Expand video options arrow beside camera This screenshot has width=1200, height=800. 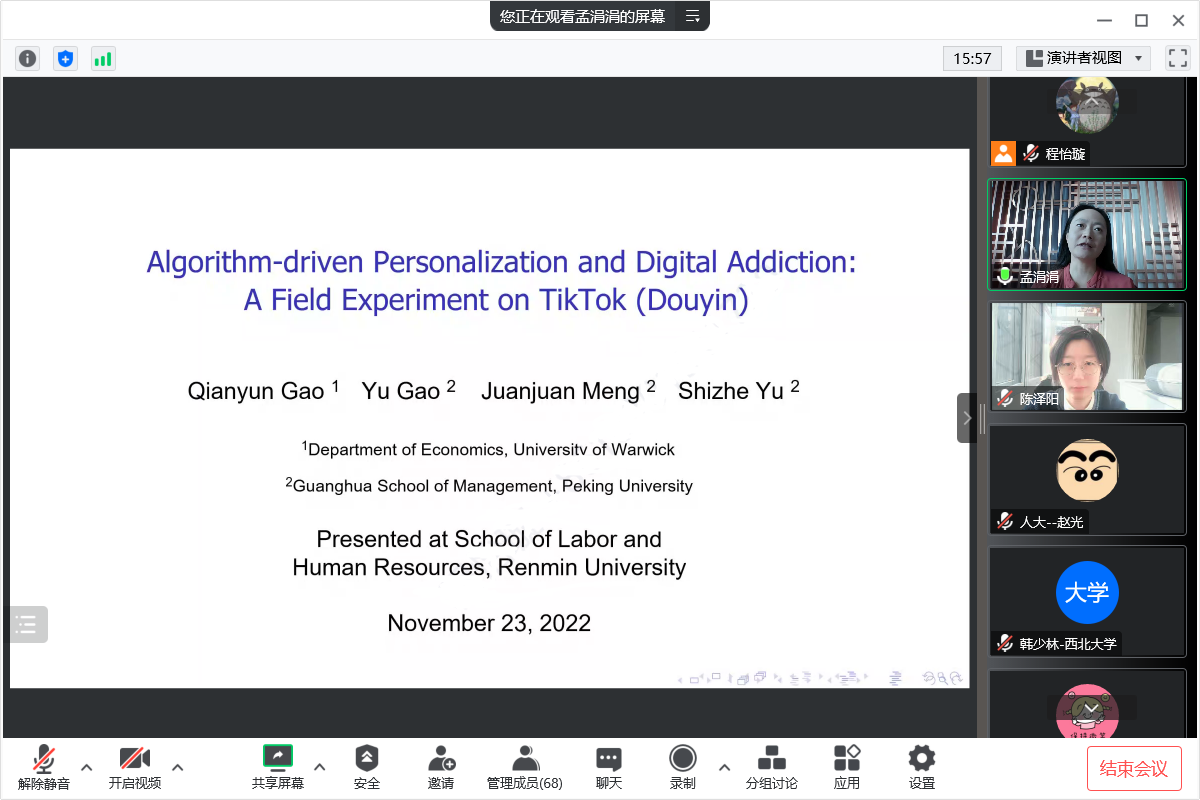coord(178,767)
